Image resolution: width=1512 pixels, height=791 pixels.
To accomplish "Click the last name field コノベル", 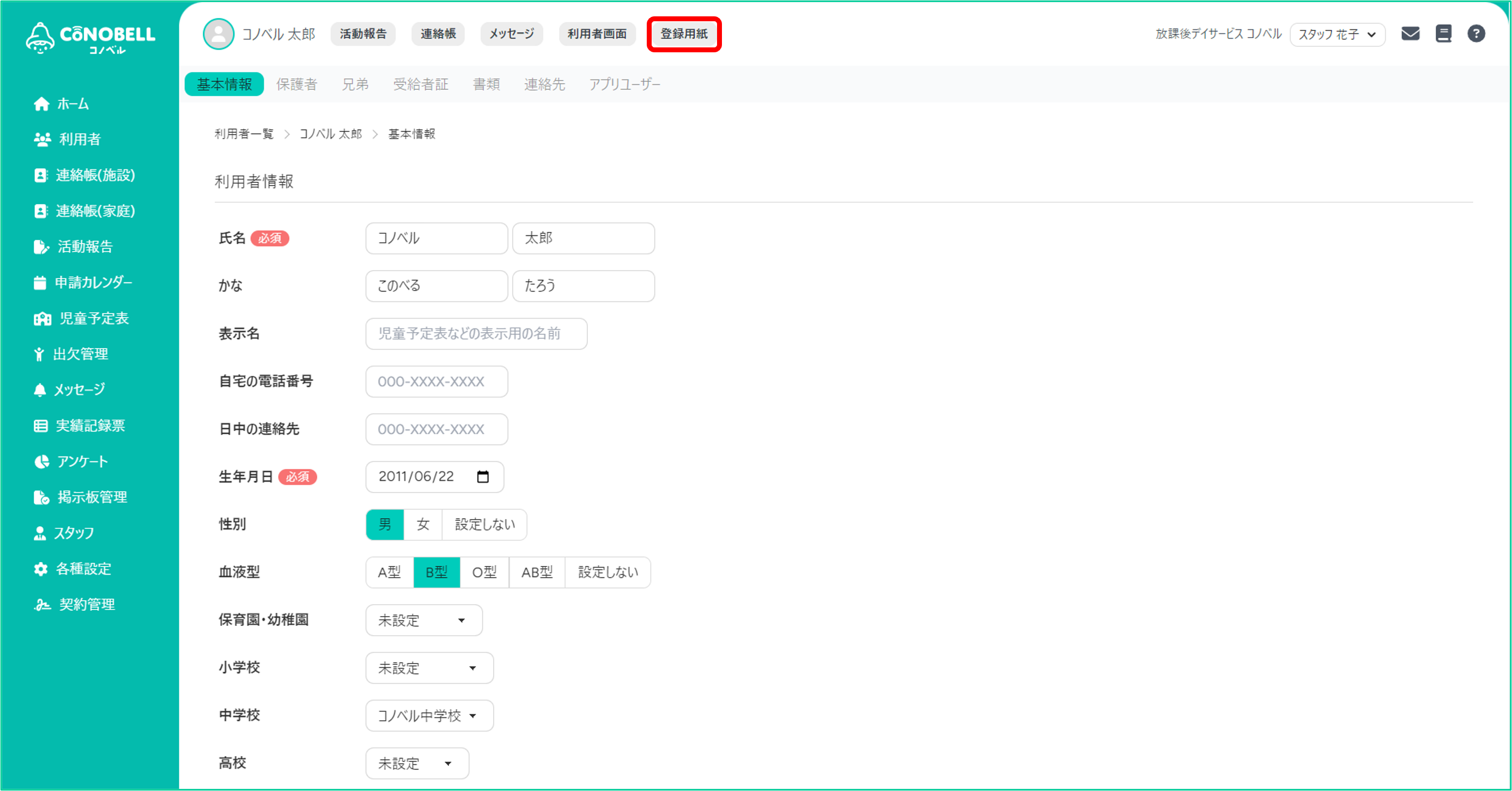I will pos(436,238).
